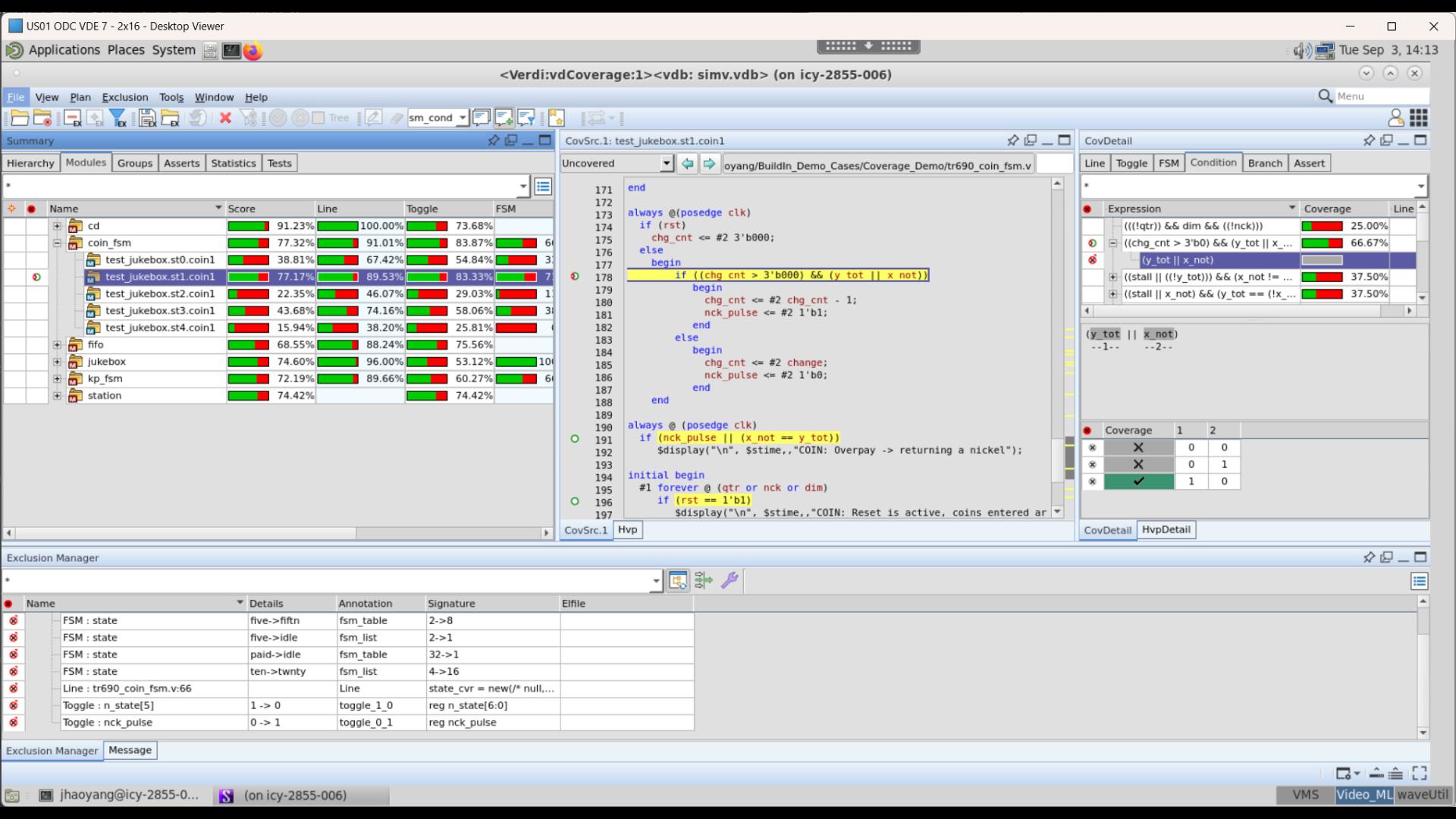Toggle exclusion for Toggle ncк_pulse 0 -> 1 entry

[13, 722]
